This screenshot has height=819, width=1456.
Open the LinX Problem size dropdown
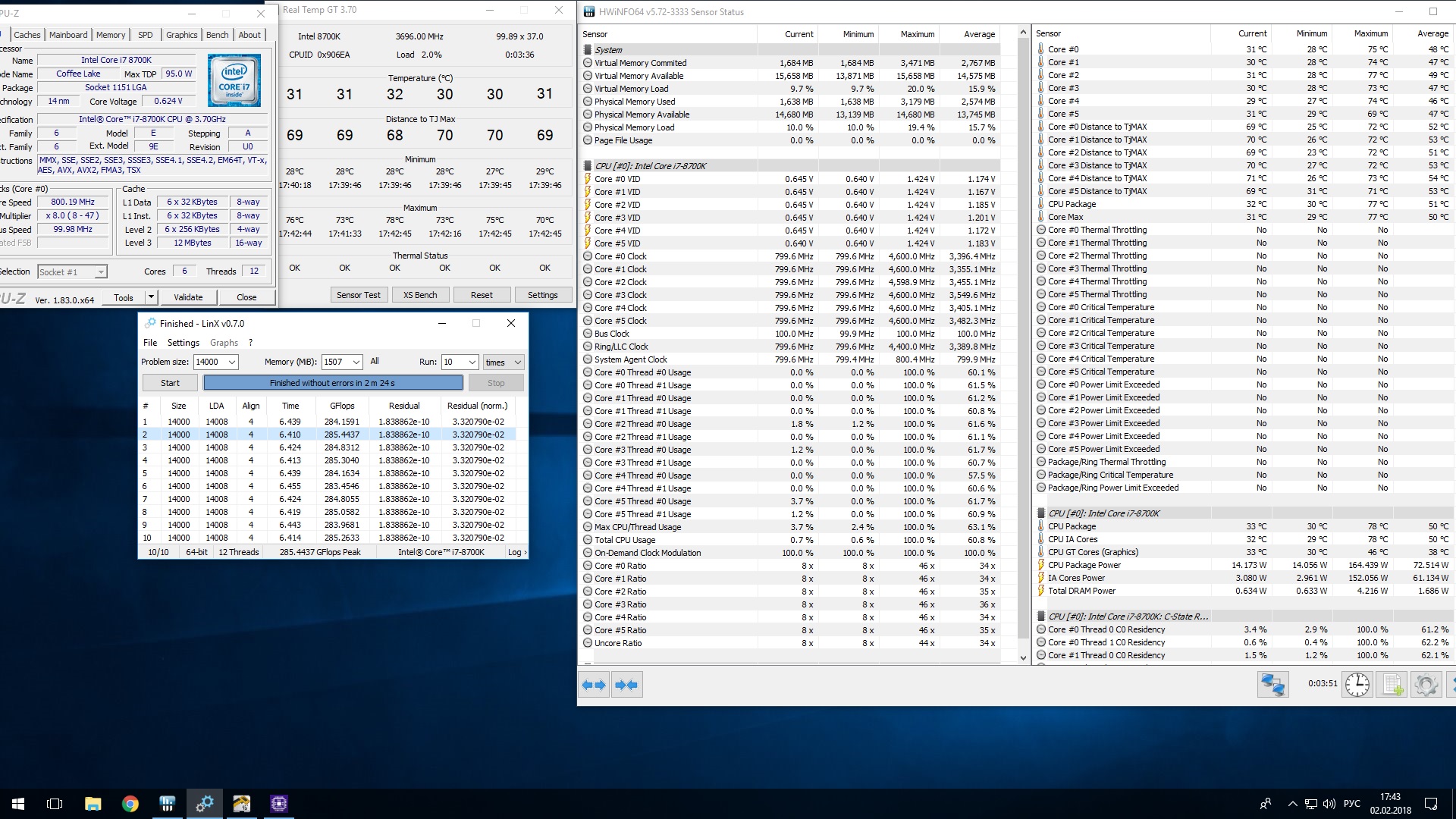click(232, 362)
